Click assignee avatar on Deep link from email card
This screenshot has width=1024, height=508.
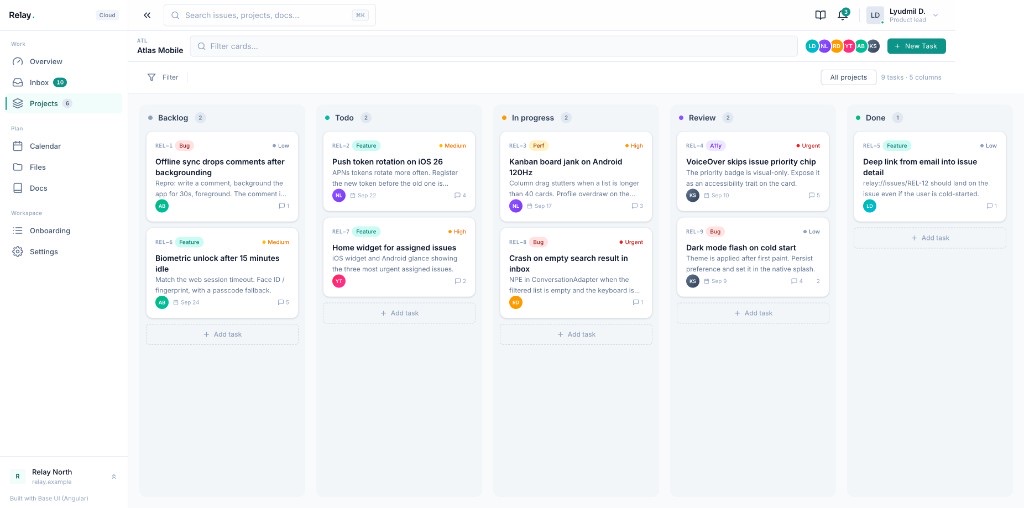click(x=869, y=206)
